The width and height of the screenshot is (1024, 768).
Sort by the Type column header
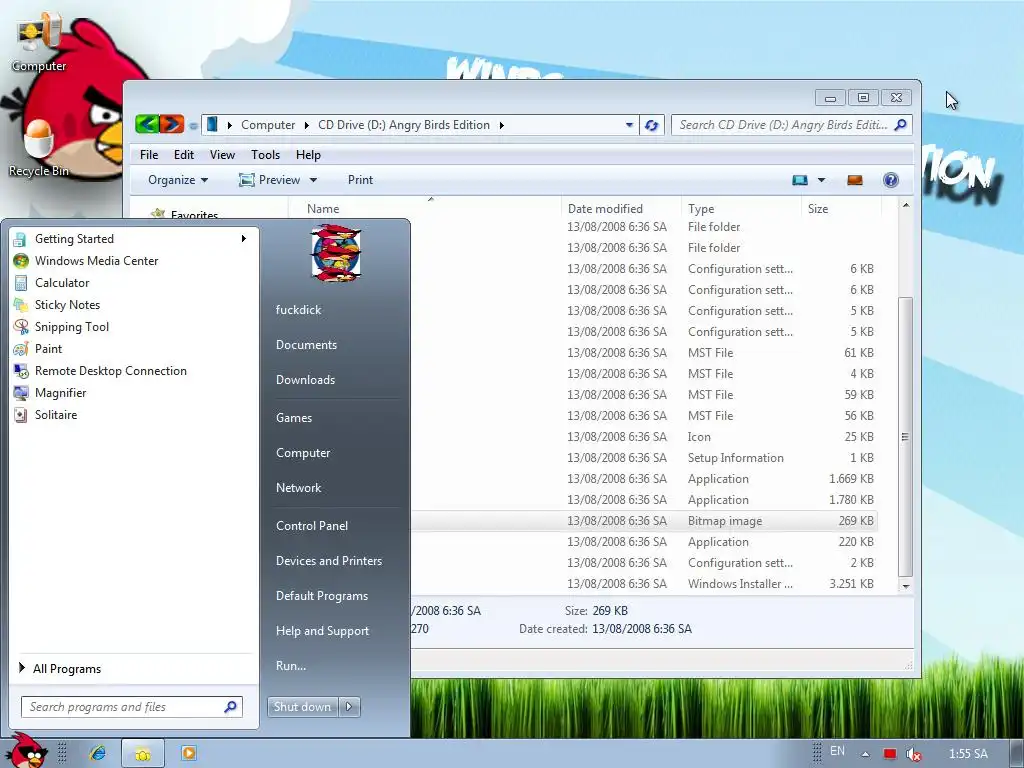741,209
